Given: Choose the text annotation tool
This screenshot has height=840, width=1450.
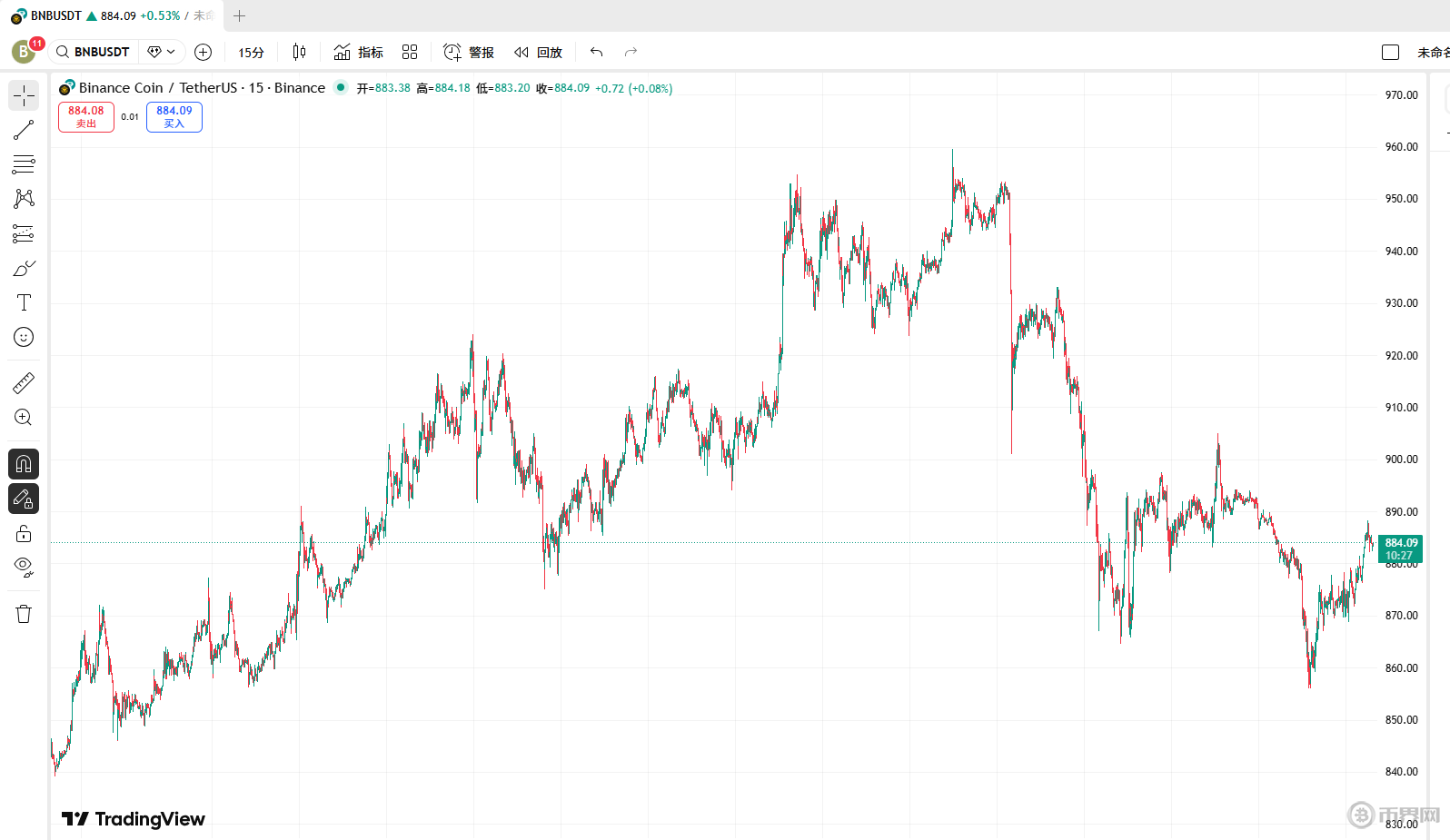Looking at the screenshot, I should pyautogui.click(x=24, y=302).
